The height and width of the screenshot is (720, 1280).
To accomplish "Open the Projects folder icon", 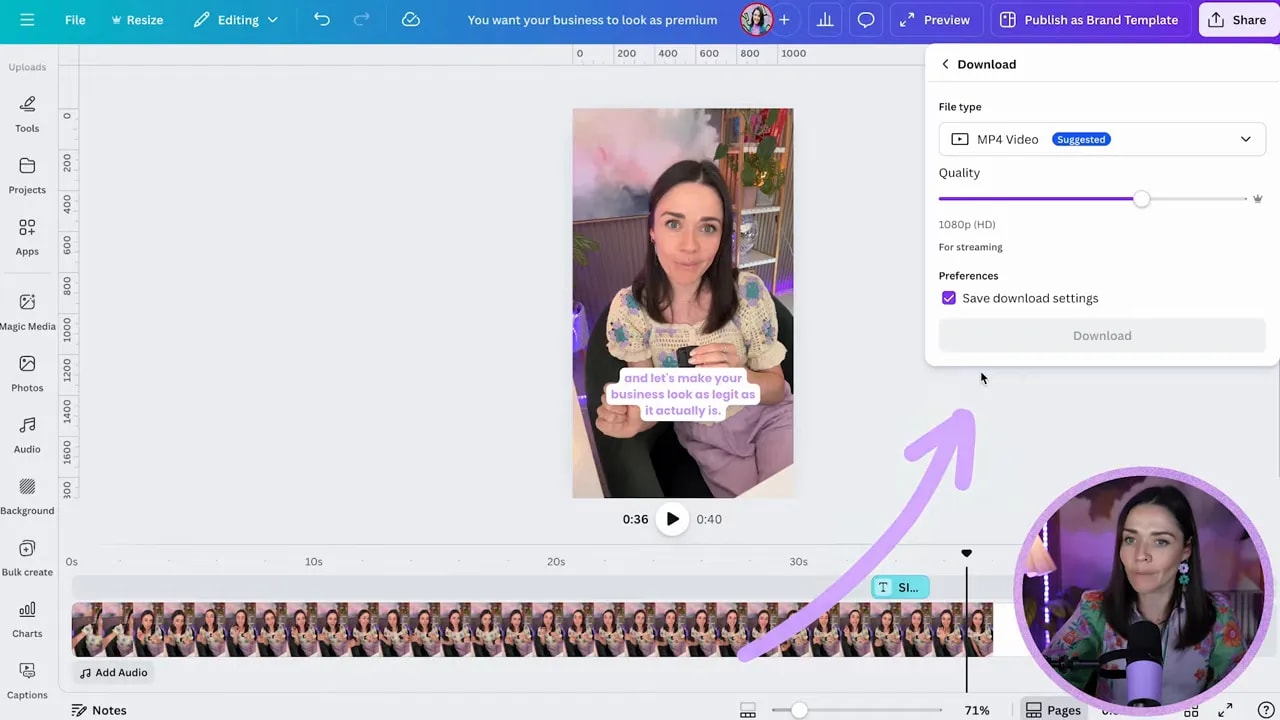I will 27,175.
